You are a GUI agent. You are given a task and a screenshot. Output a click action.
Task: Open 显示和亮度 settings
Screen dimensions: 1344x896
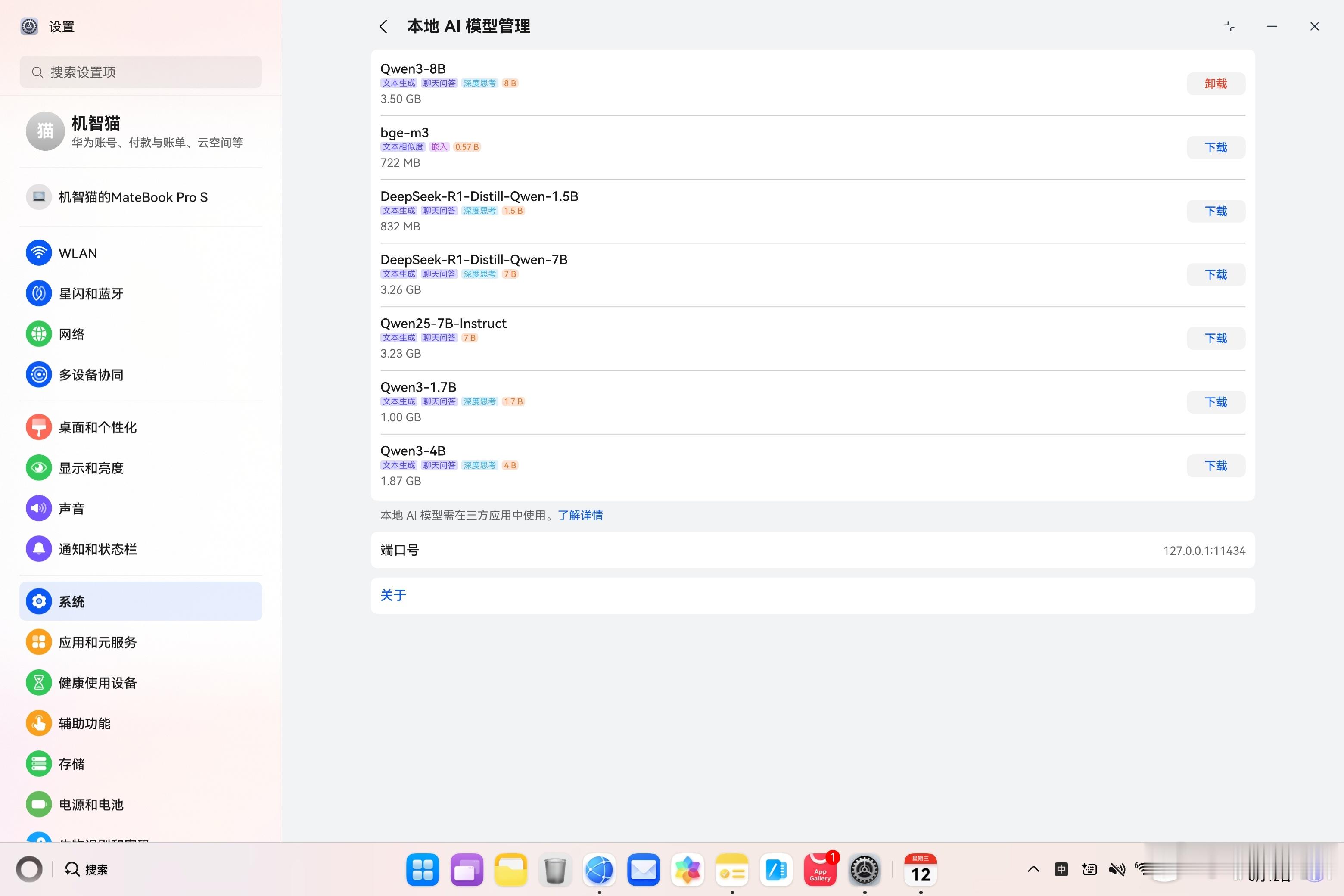tap(140, 468)
